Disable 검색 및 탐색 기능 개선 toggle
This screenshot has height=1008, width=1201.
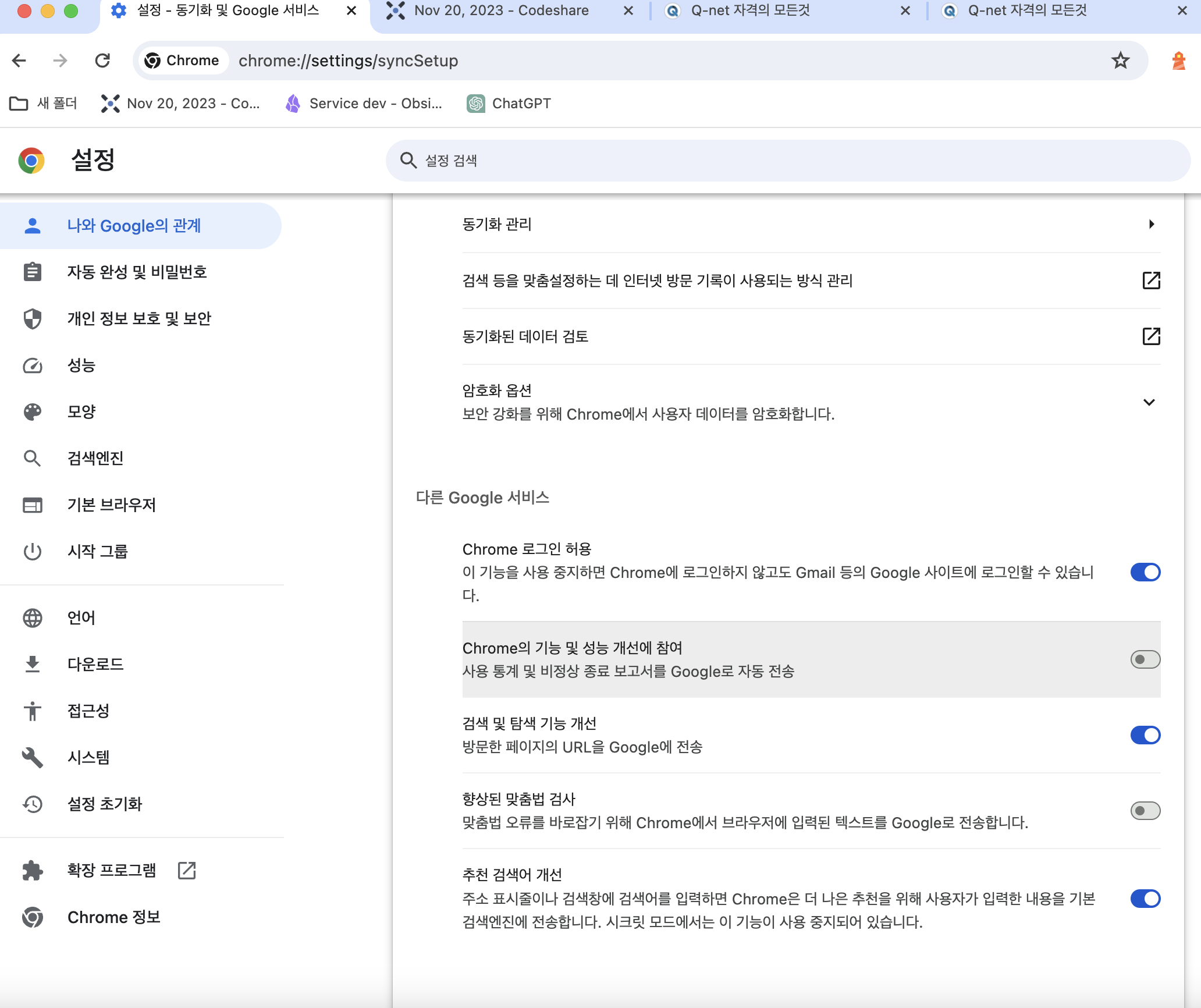click(1145, 735)
